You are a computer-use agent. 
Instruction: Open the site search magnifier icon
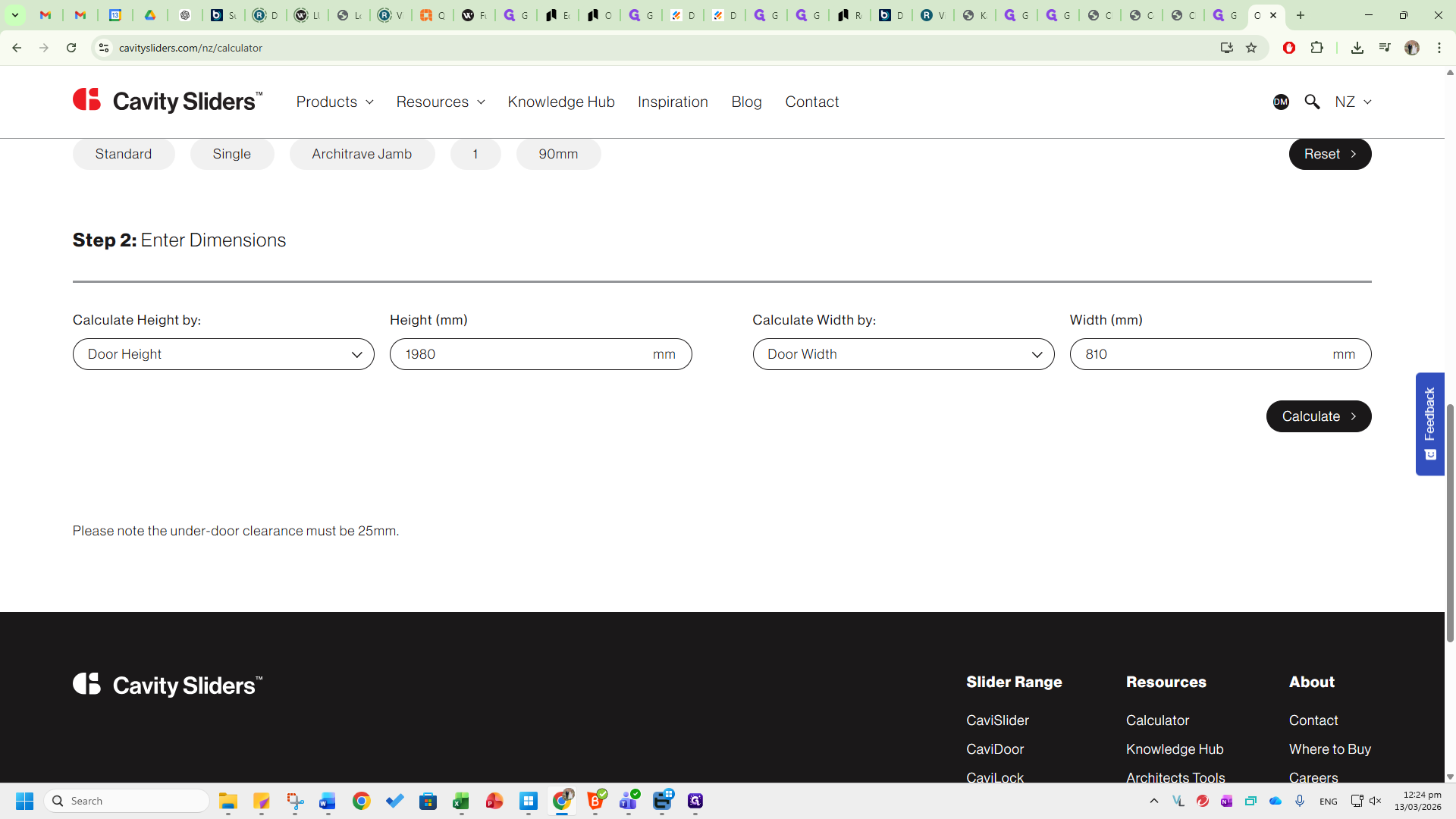pyautogui.click(x=1312, y=102)
